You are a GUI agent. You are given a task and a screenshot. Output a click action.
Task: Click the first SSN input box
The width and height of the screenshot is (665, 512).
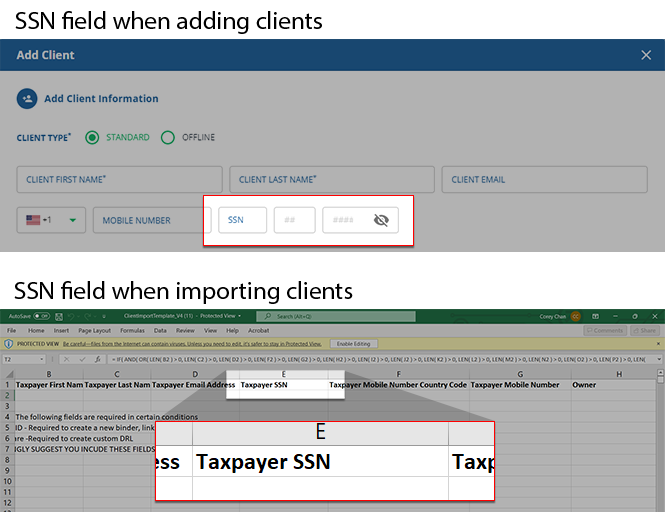(x=242, y=220)
